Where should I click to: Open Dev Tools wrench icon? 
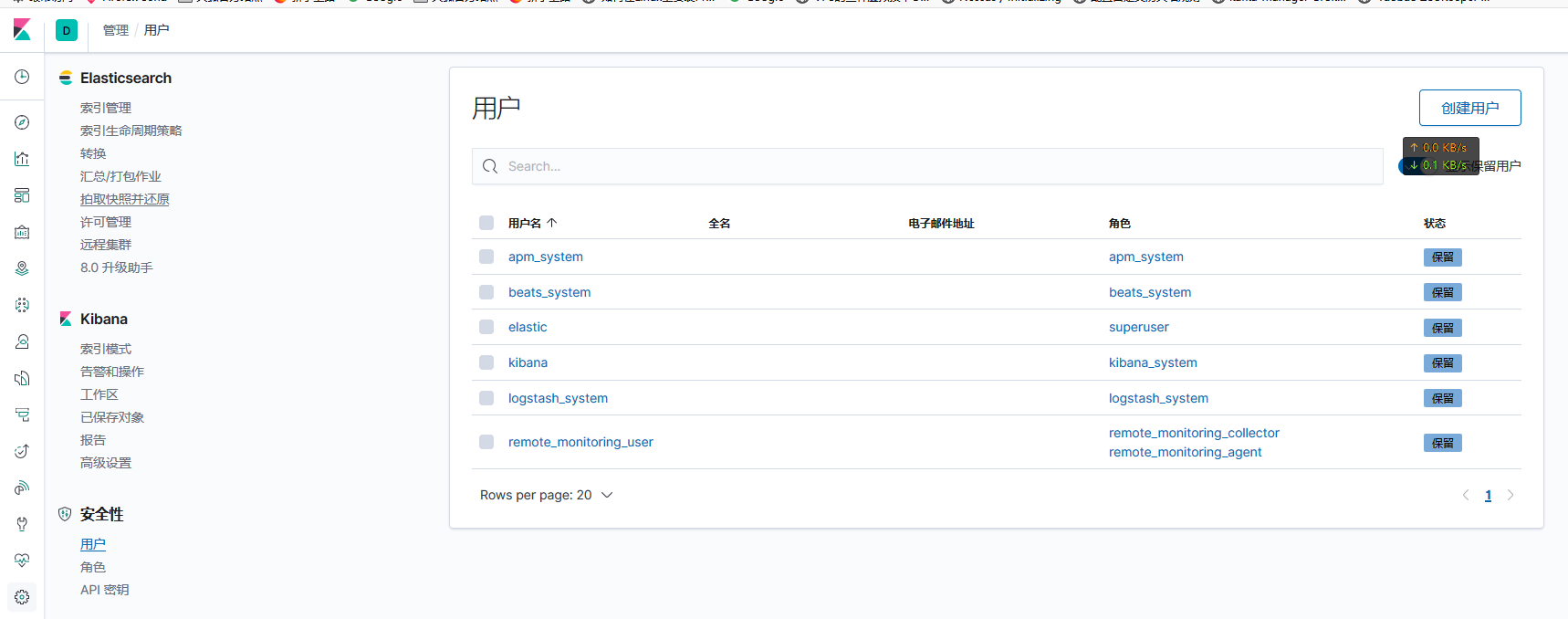22,524
